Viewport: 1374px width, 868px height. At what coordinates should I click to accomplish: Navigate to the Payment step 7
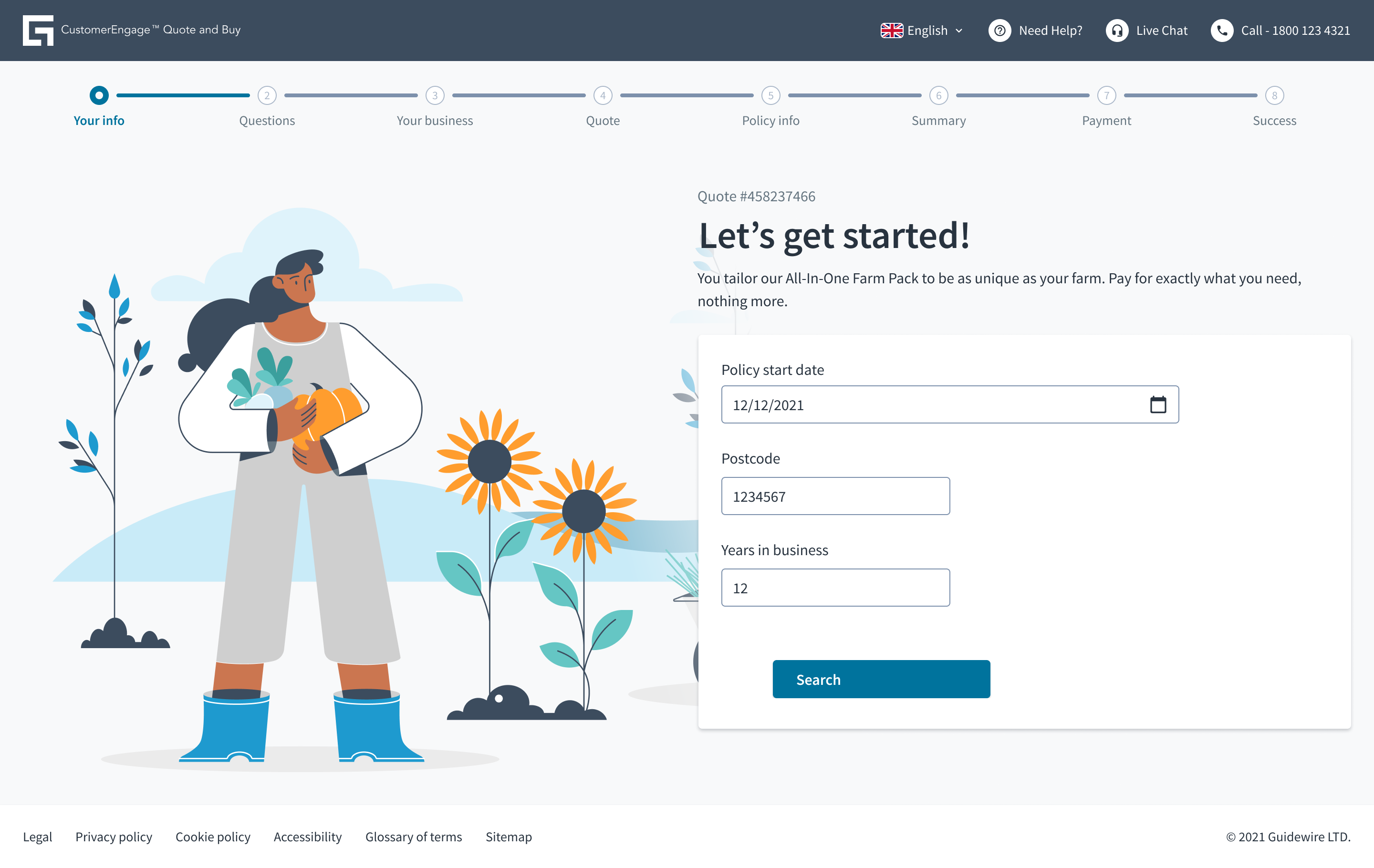point(1107,94)
